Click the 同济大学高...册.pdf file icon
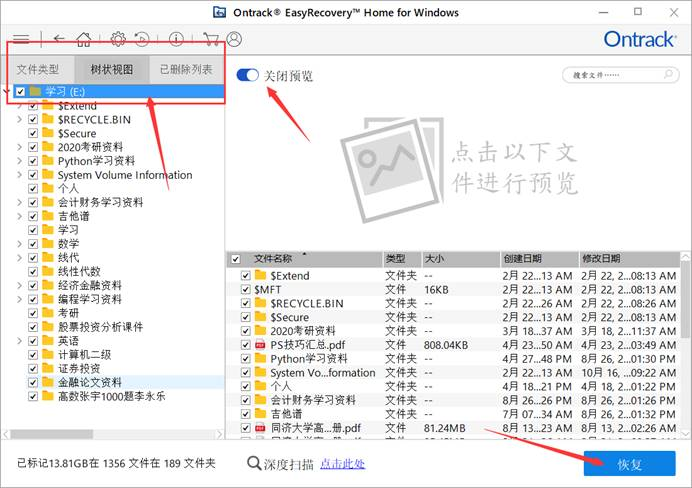Viewport: 692px width, 488px height. tap(260, 428)
